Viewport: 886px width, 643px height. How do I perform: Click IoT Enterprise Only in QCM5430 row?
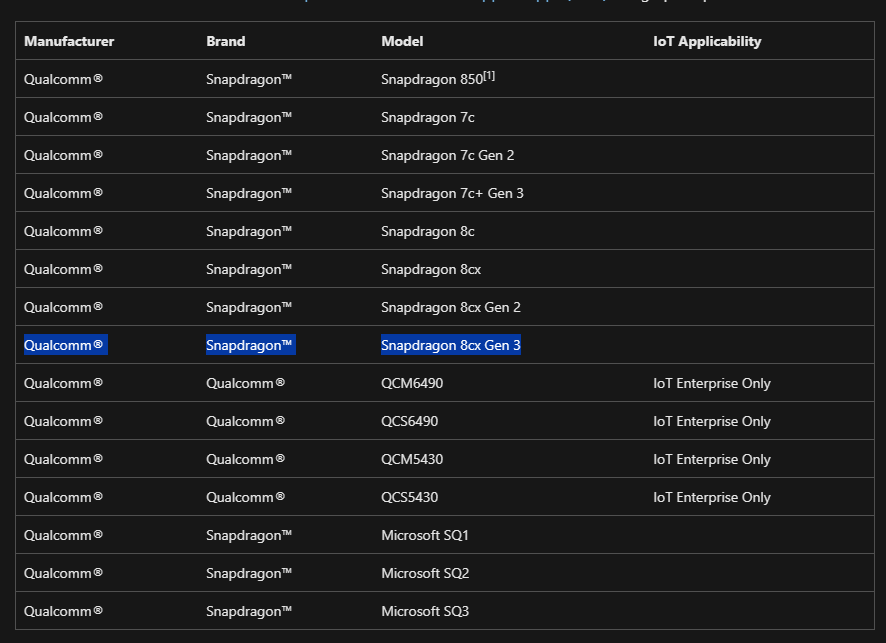point(712,459)
